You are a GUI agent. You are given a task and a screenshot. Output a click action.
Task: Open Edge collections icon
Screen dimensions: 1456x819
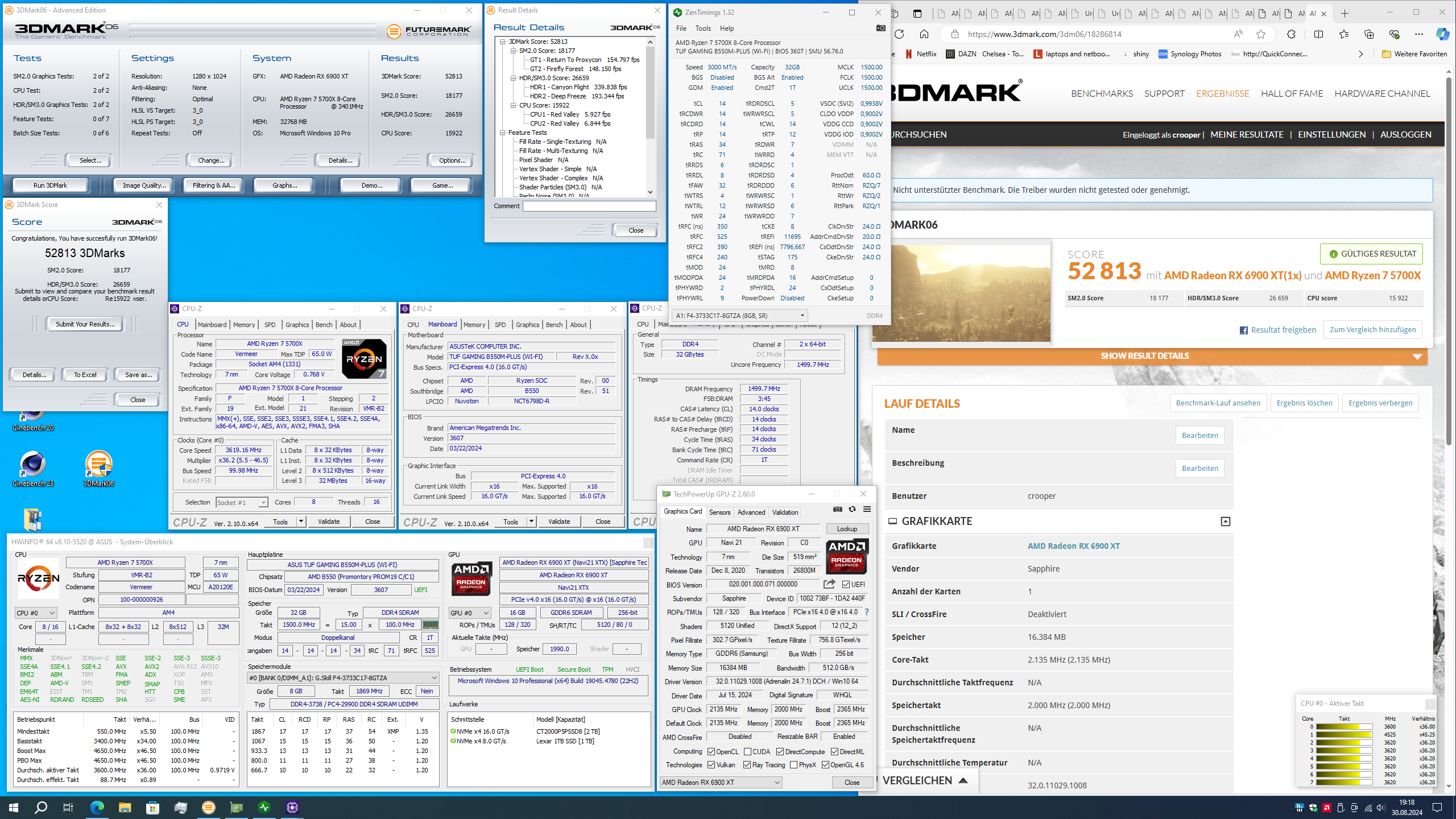tap(1369, 34)
